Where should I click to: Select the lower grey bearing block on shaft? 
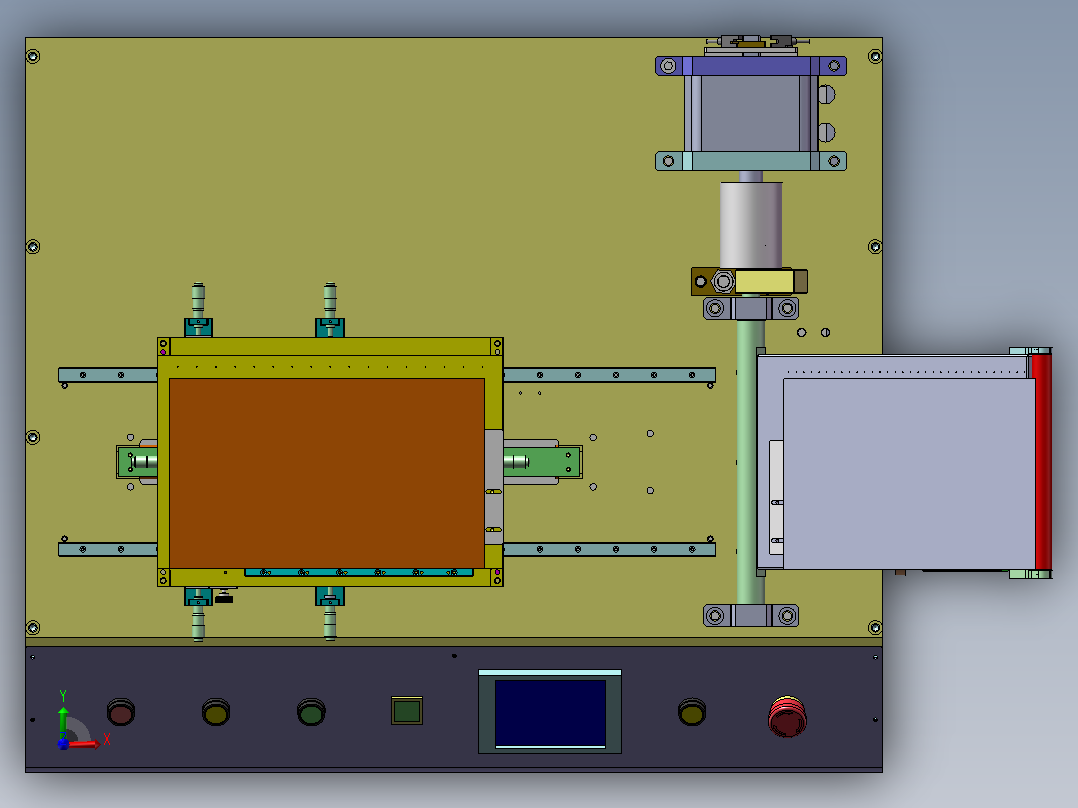(751, 615)
